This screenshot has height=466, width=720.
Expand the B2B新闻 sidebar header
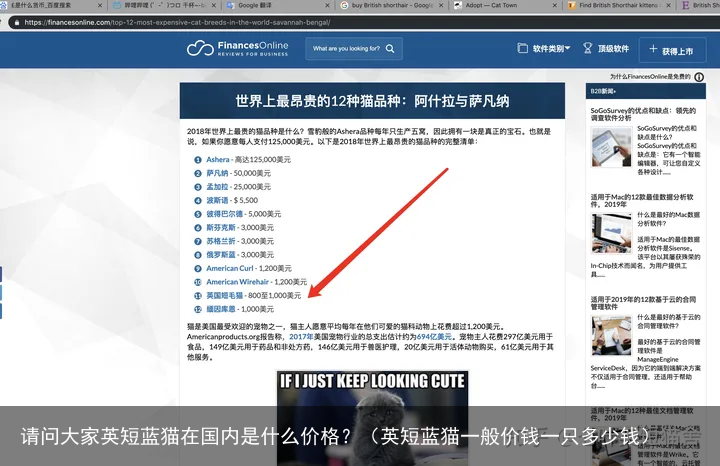coord(645,91)
